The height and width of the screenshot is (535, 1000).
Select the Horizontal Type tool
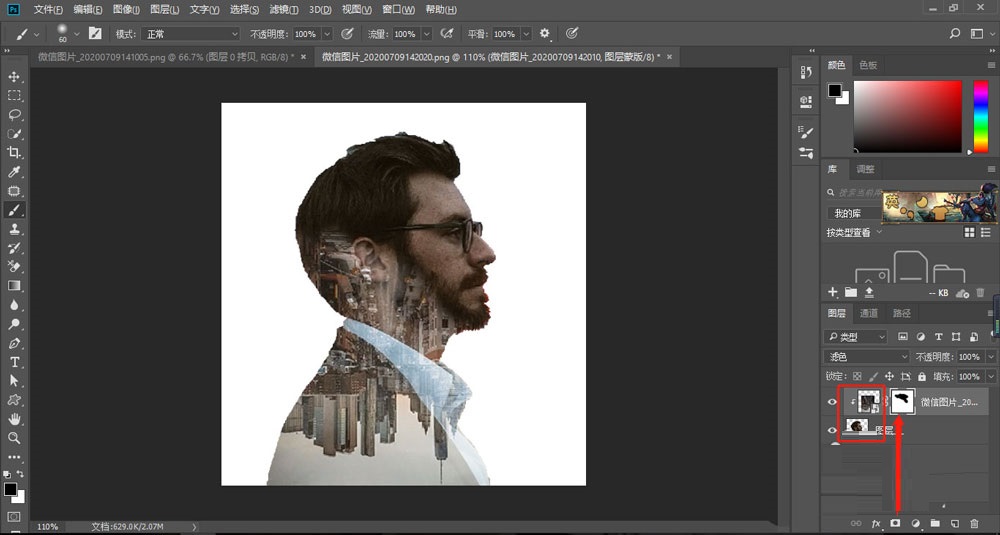click(x=14, y=362)
